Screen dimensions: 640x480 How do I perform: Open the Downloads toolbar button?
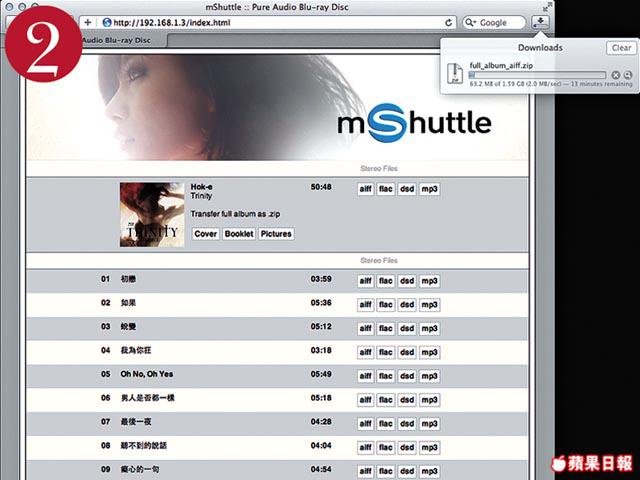point(541,21)
